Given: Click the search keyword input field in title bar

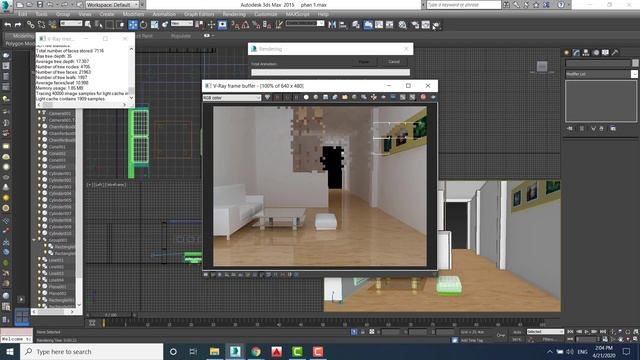Looking at the screenshot, I should click(x=464, y=4).
